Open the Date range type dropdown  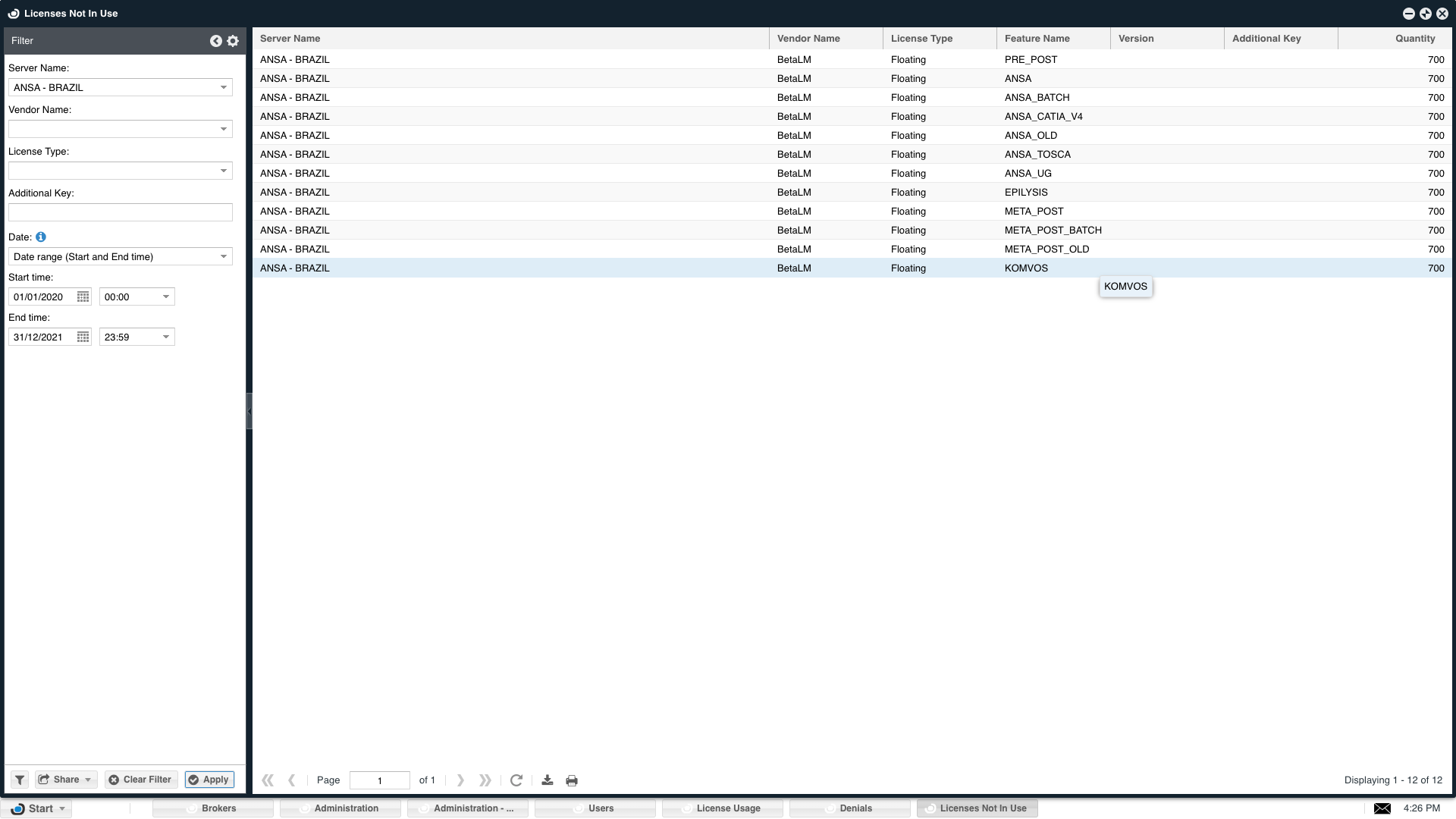tap(224, 256)
